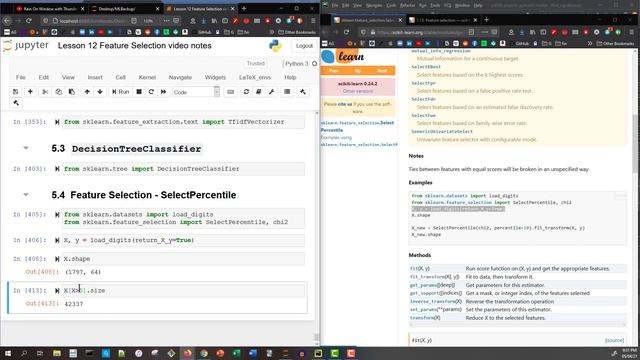The width and height of the screenshot is (640, 360).
Task: Click Up in scikit-learn navigation bar
Action: point(358,71)
